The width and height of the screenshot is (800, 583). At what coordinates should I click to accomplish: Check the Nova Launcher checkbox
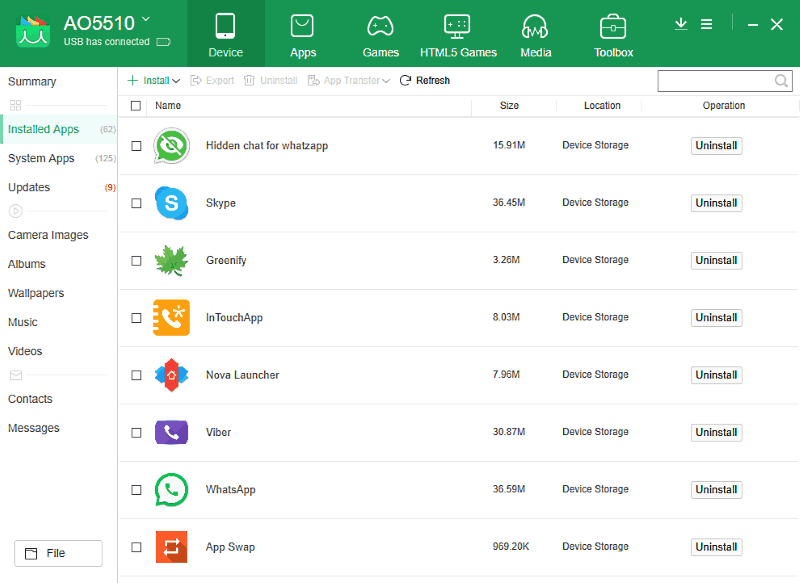136,375
